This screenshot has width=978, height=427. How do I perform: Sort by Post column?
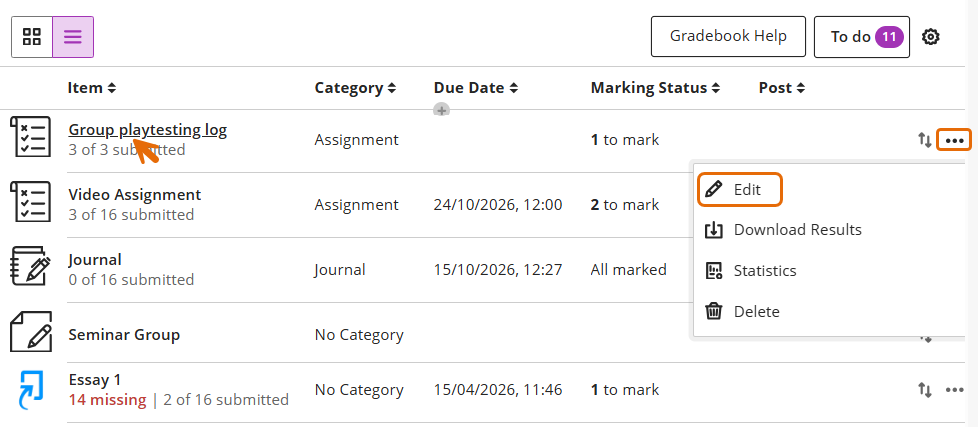pyautogui.click(x=782, y=88)
